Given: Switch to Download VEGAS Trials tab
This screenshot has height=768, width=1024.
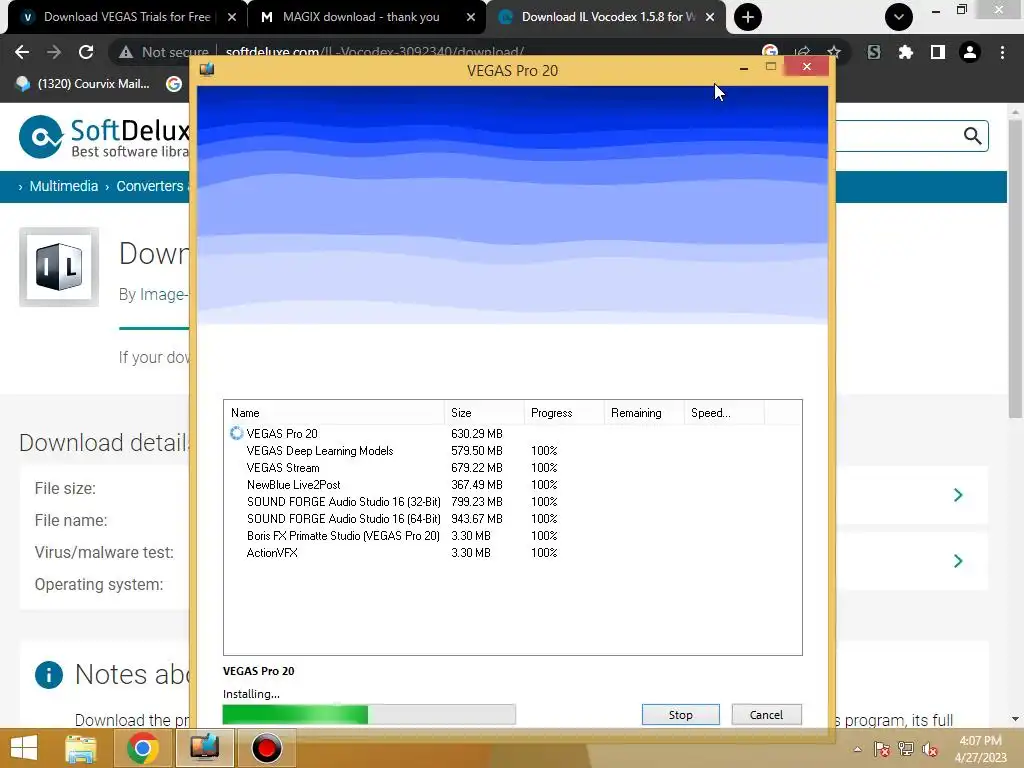Looking at the screenshot, I should click(127, 17).
